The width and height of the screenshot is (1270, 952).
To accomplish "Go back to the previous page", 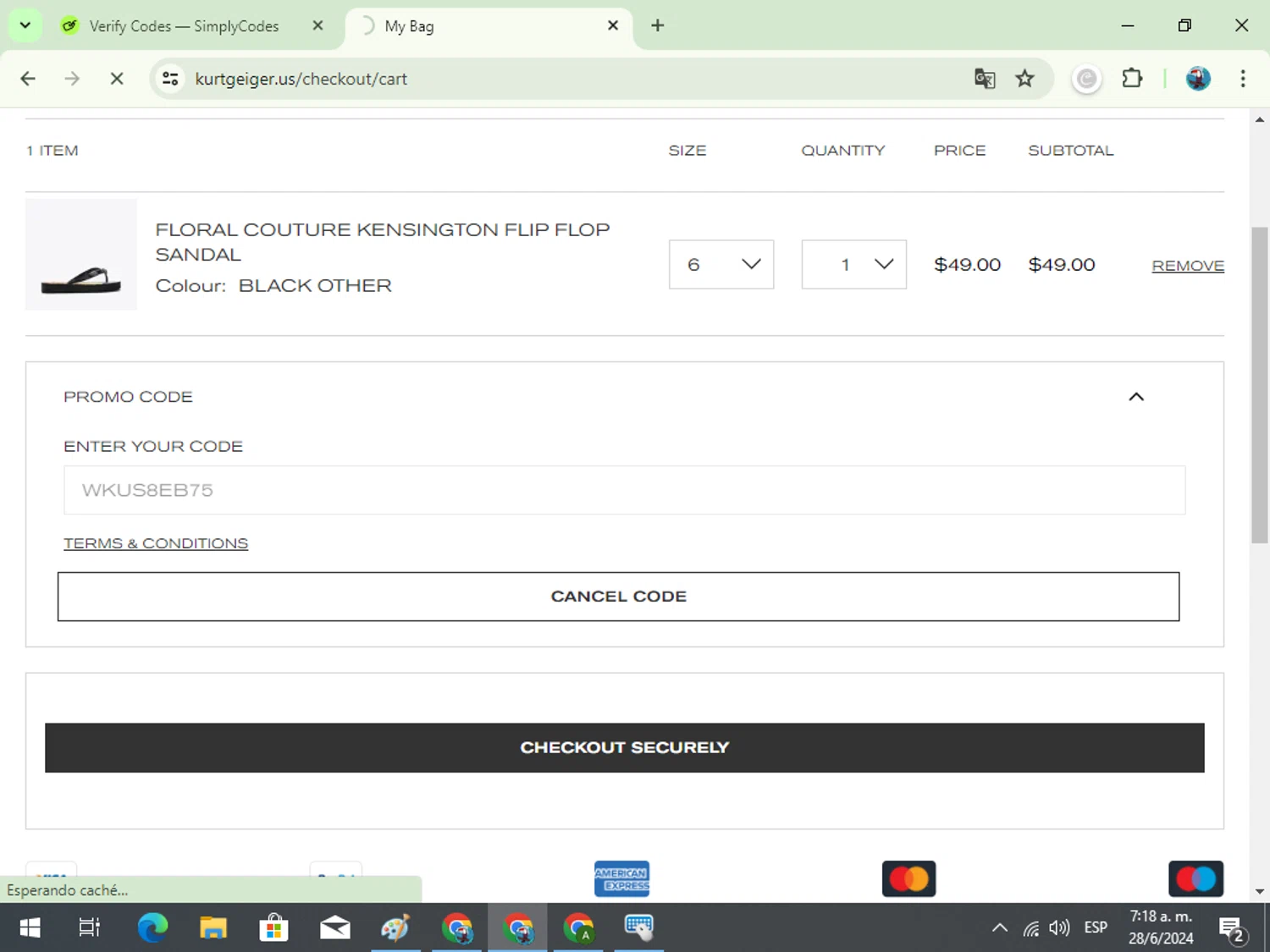I will 28,79.
